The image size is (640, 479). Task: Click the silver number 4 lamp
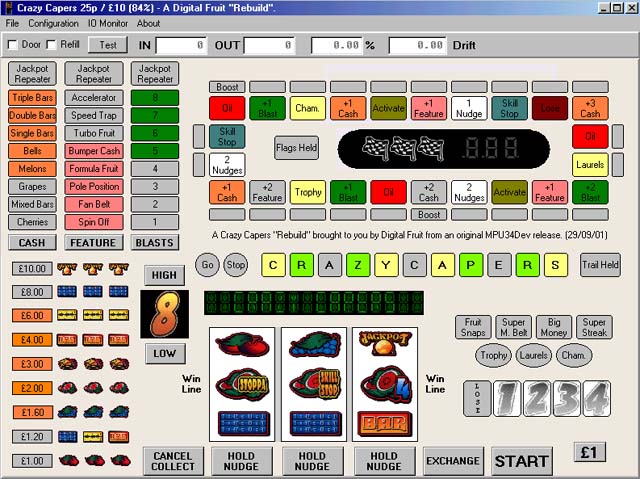597,398
